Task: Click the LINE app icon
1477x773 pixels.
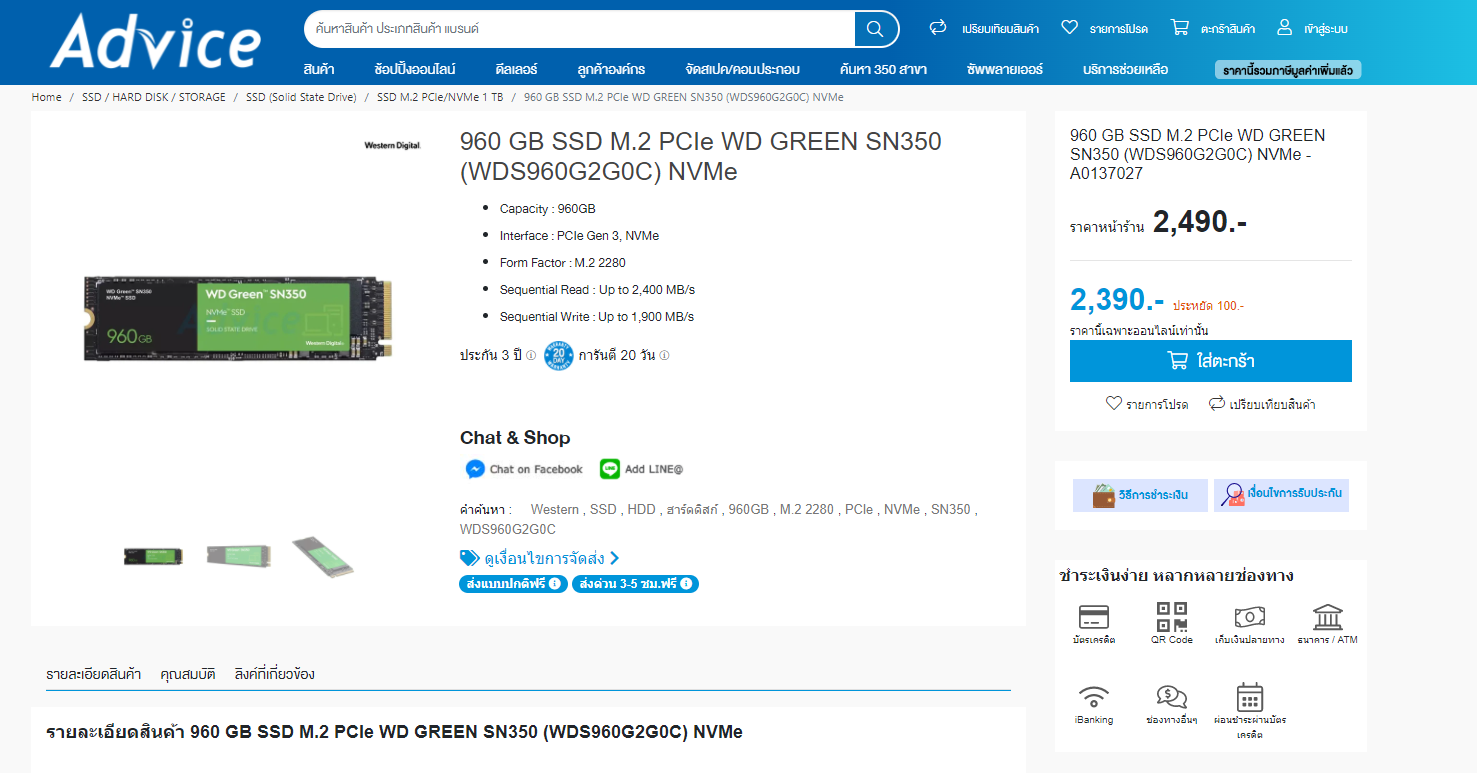Action: 610,469
